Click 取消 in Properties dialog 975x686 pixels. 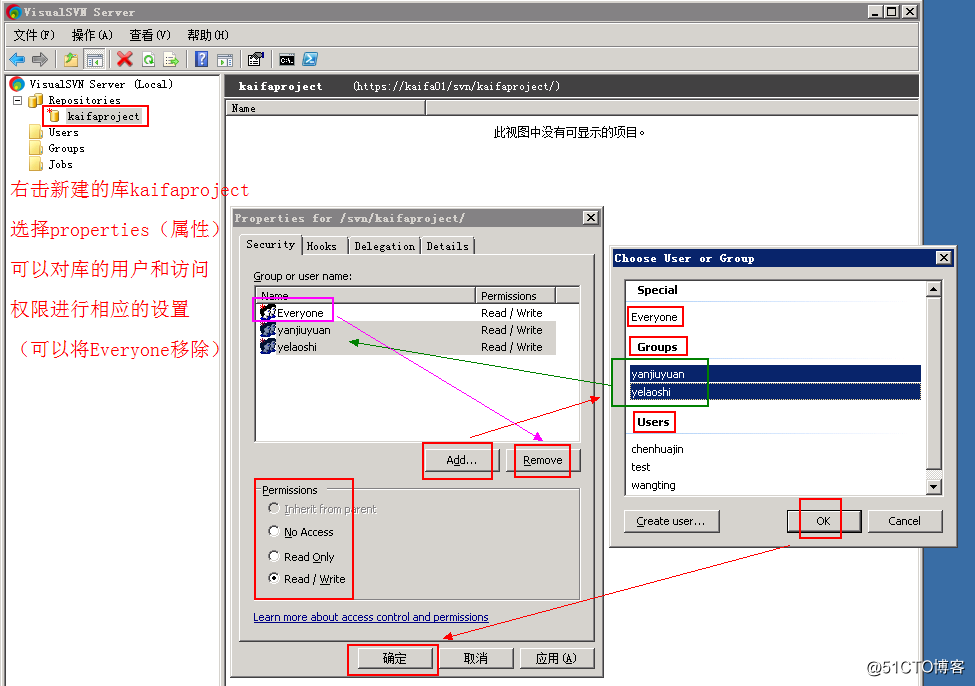point(475,658)
